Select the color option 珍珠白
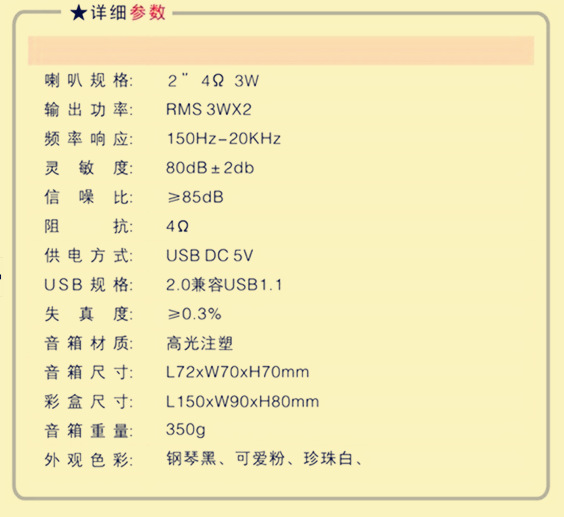 [328, 459]
